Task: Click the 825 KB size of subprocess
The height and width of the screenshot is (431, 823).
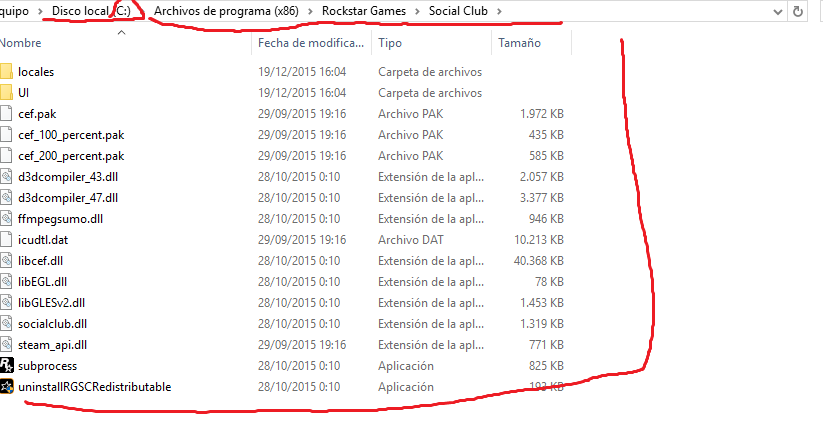Action: point(546,366)
